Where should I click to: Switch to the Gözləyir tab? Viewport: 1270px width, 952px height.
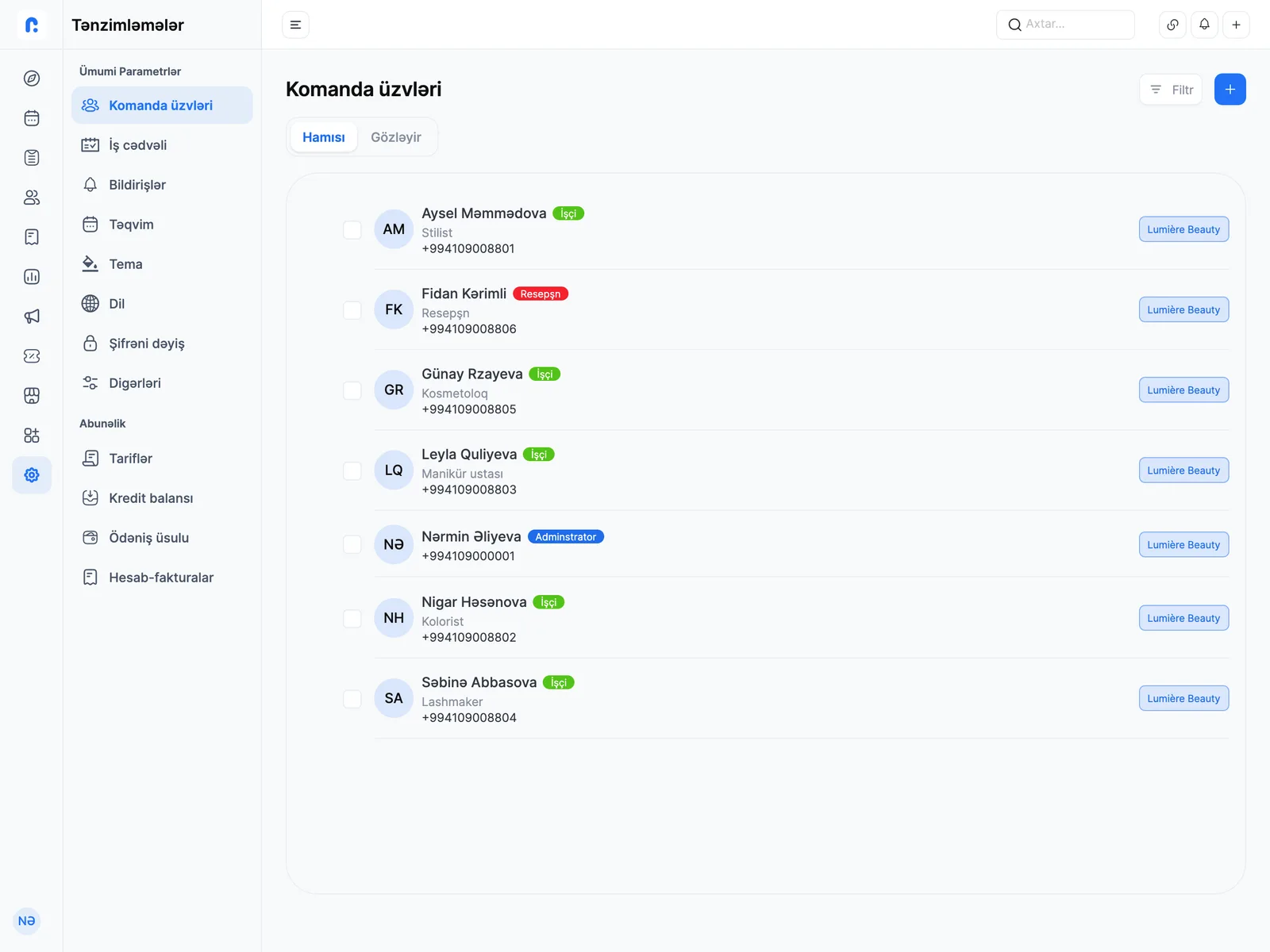pos(396,137)
